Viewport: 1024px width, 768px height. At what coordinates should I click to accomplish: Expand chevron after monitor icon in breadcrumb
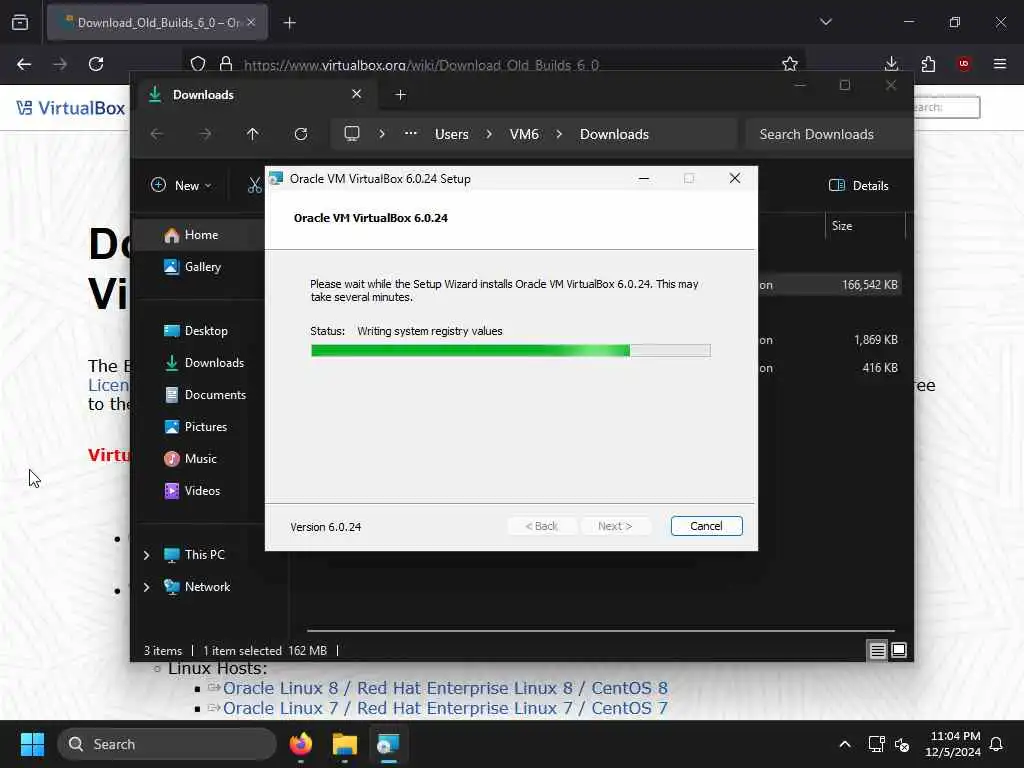coord(382,134)
